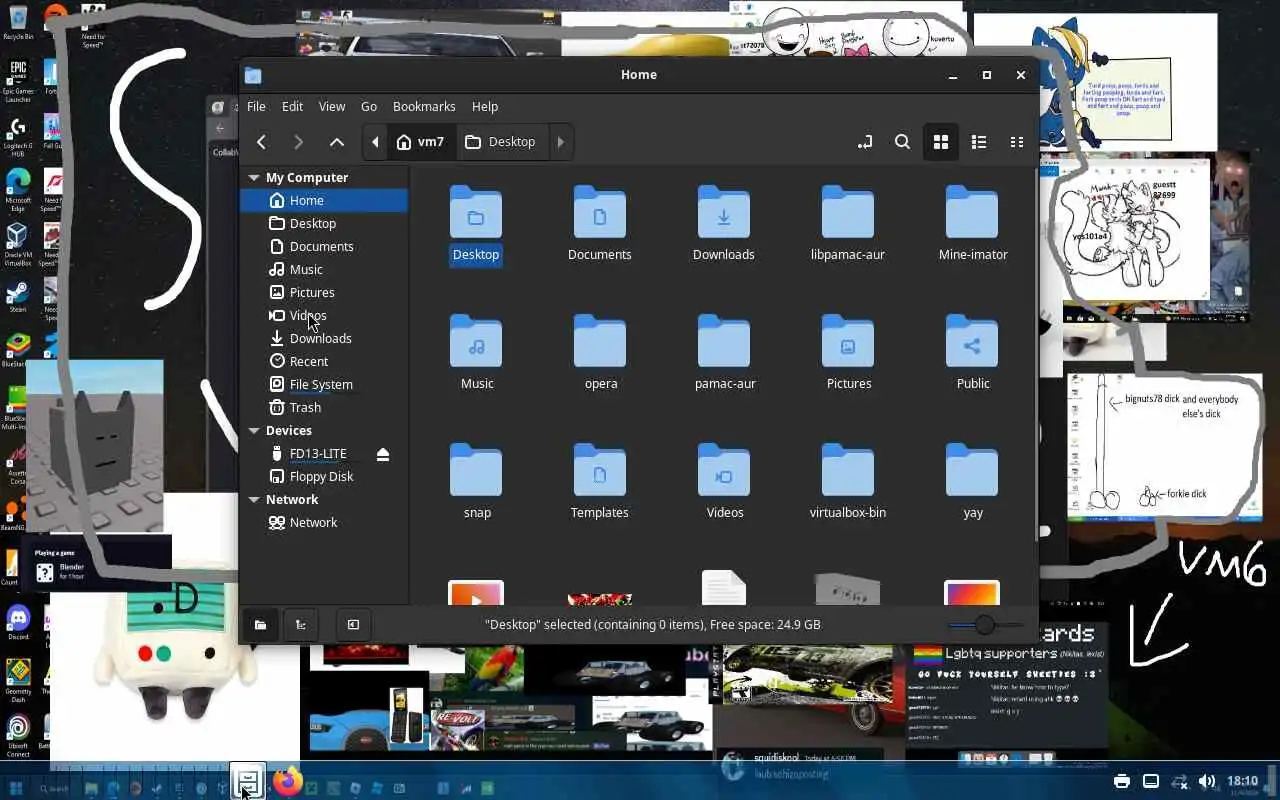Click the network tray icon

[x=1179, y=781]
